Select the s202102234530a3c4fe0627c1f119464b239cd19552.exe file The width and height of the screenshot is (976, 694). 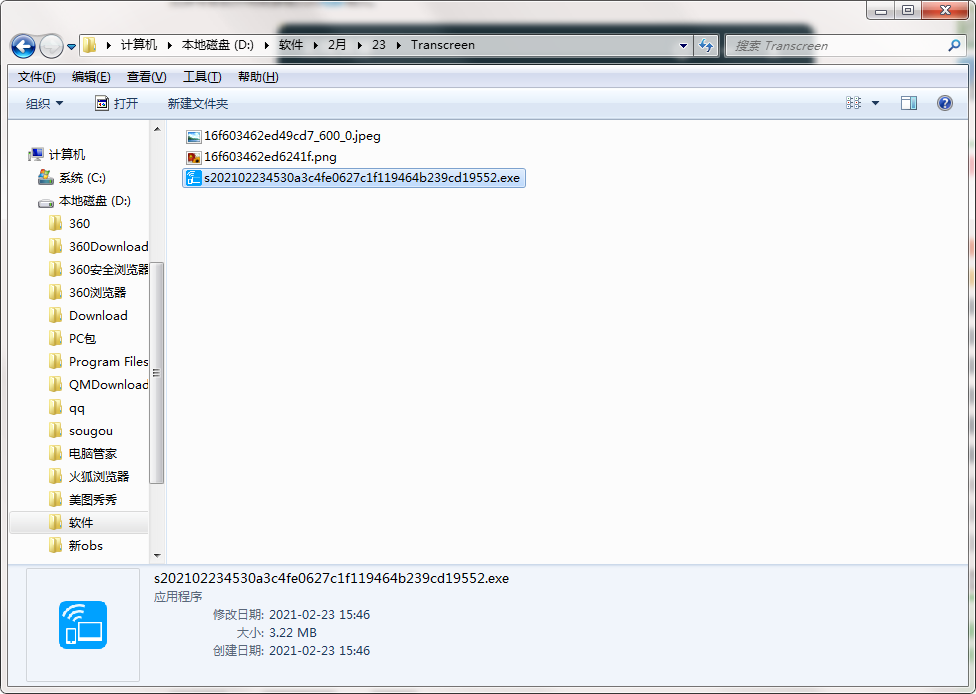pyautogui.click(x=354, y=178)
